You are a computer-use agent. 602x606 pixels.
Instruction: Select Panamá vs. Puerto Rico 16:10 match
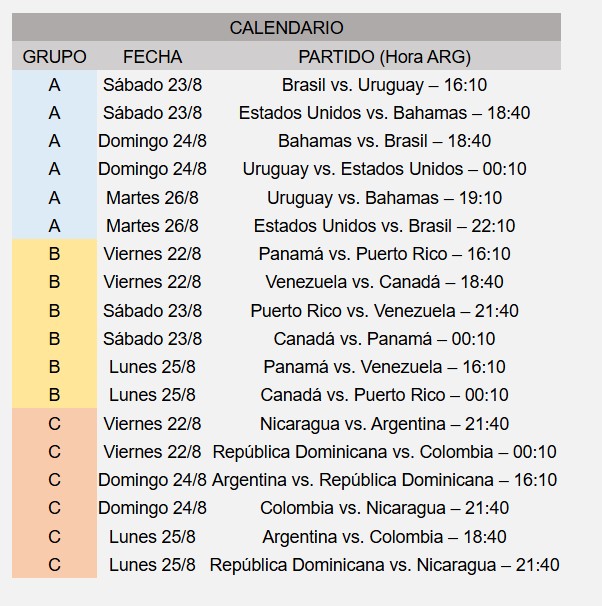[384, 254]
